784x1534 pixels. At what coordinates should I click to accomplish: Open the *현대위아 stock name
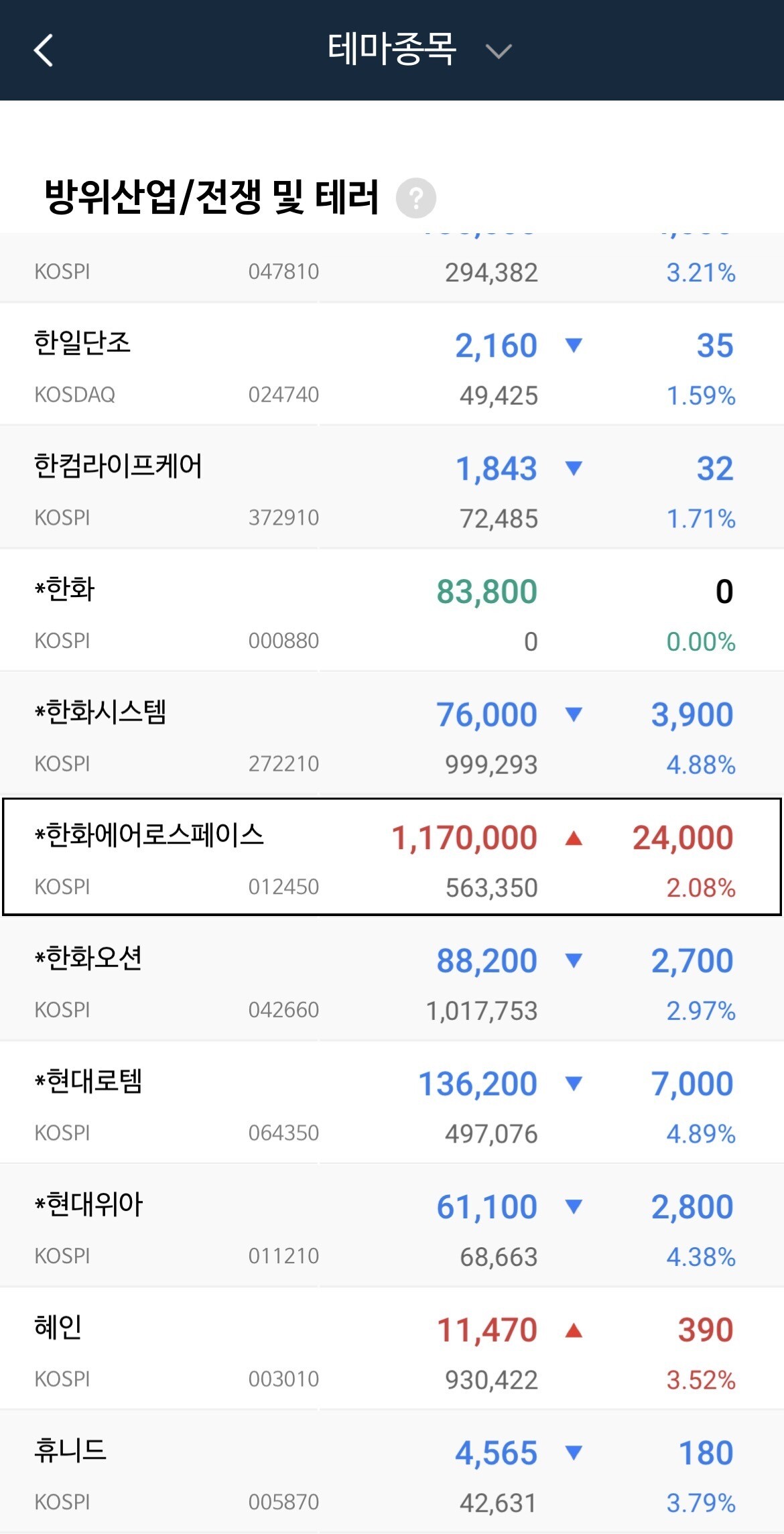(x=89, y=1204)
